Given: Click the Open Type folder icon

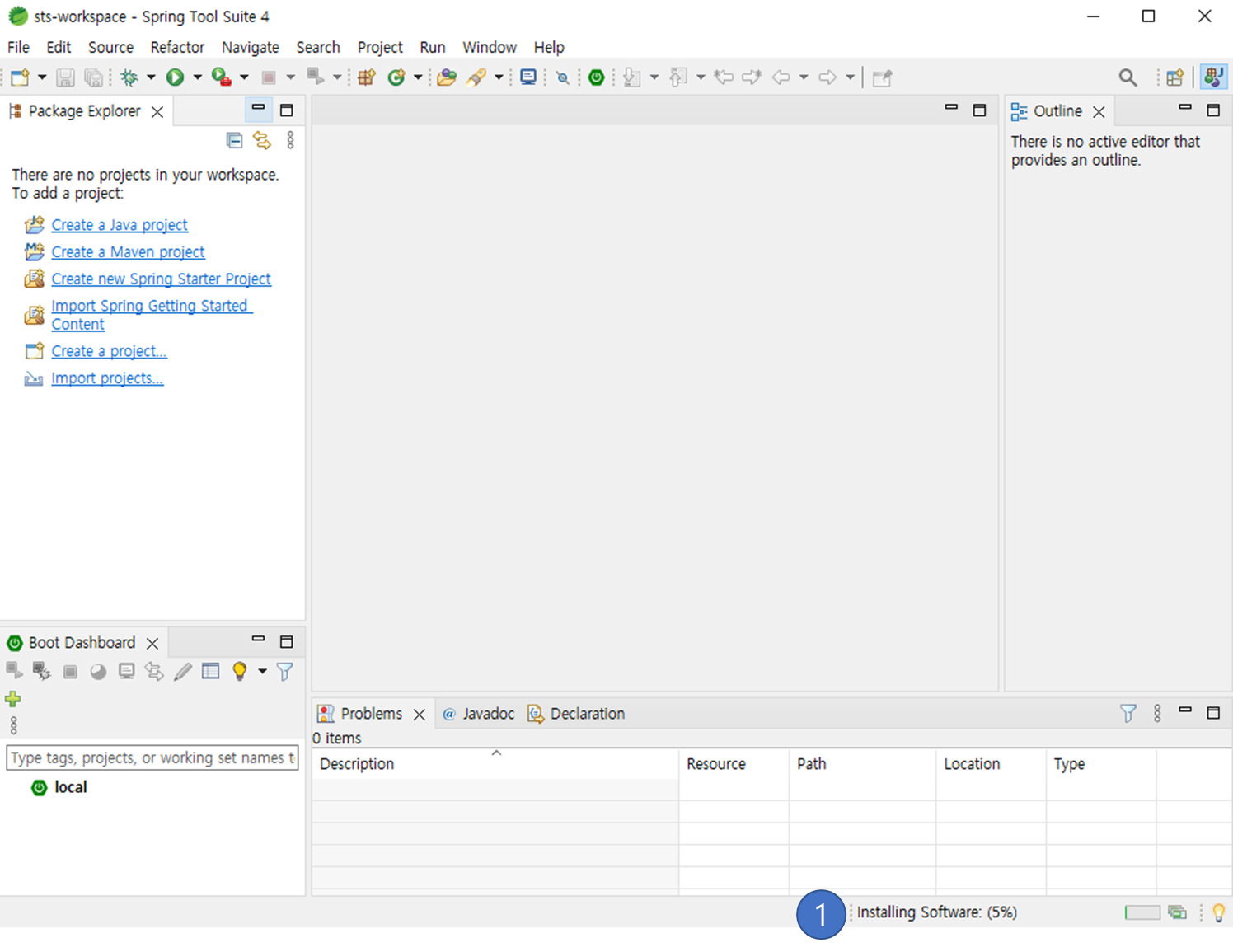Looking at the screenshot, I should (x=447, y=77).
